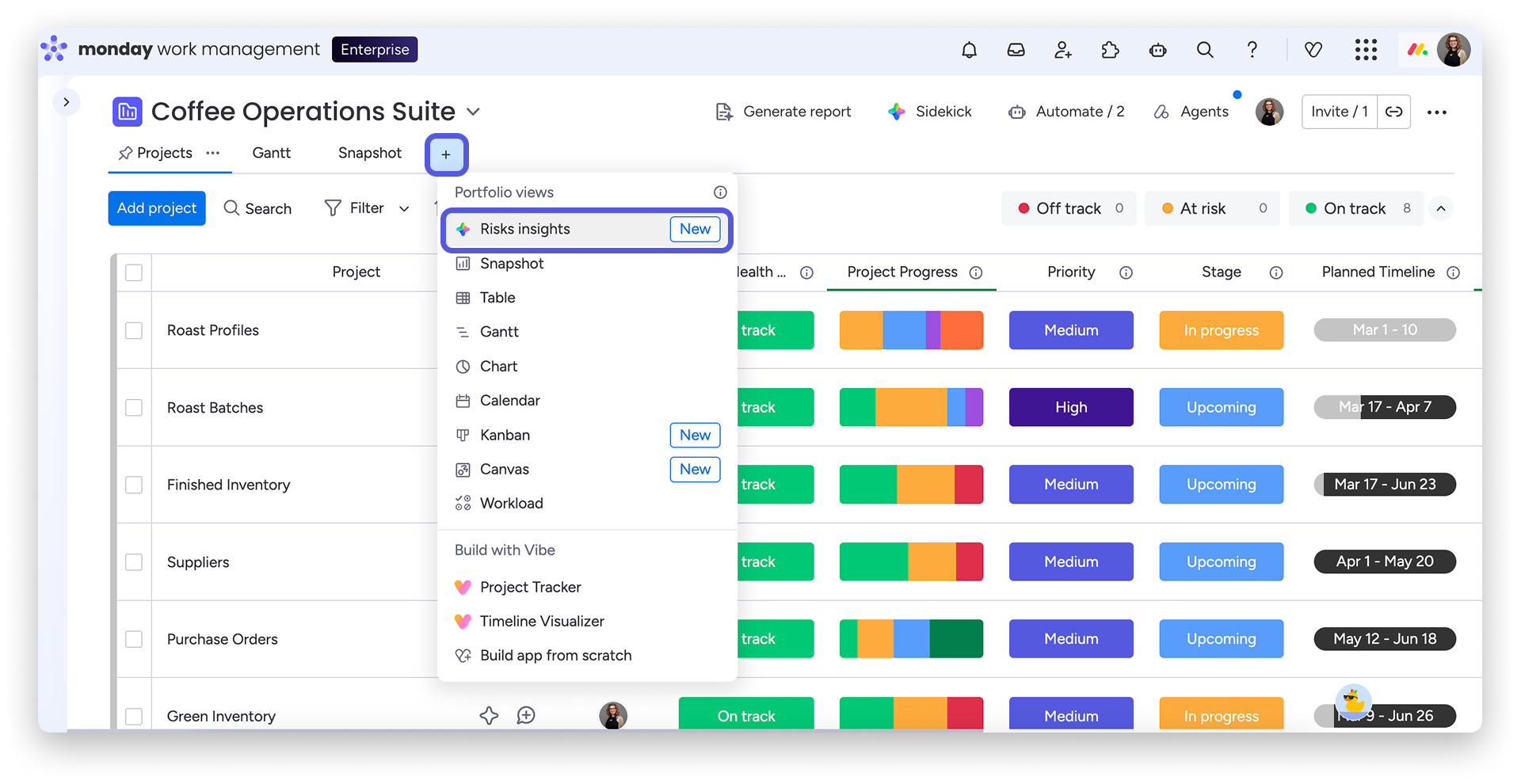The height and width of the screenshot is (784, 1521).
Task: Open the Medium priority dropdown for Roast Profiles
Action: pyautogui.click(x=1071, y=330)
